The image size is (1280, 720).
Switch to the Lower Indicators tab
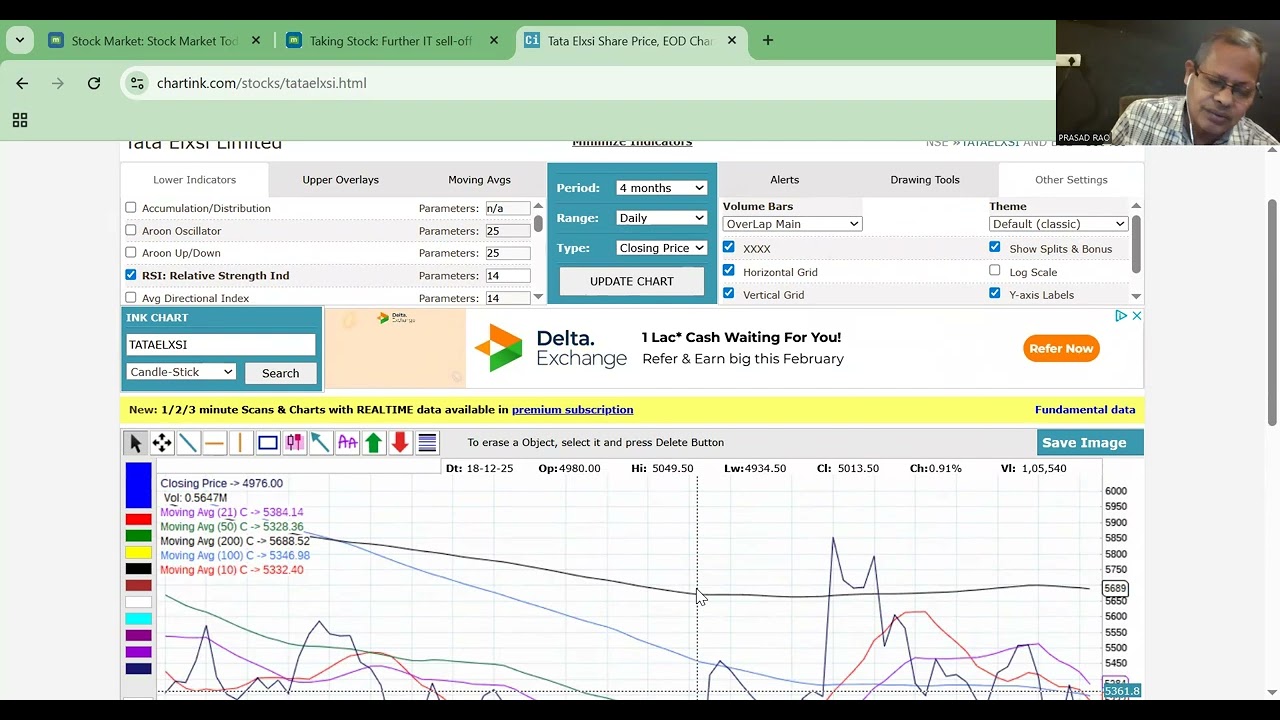[195, 180]
